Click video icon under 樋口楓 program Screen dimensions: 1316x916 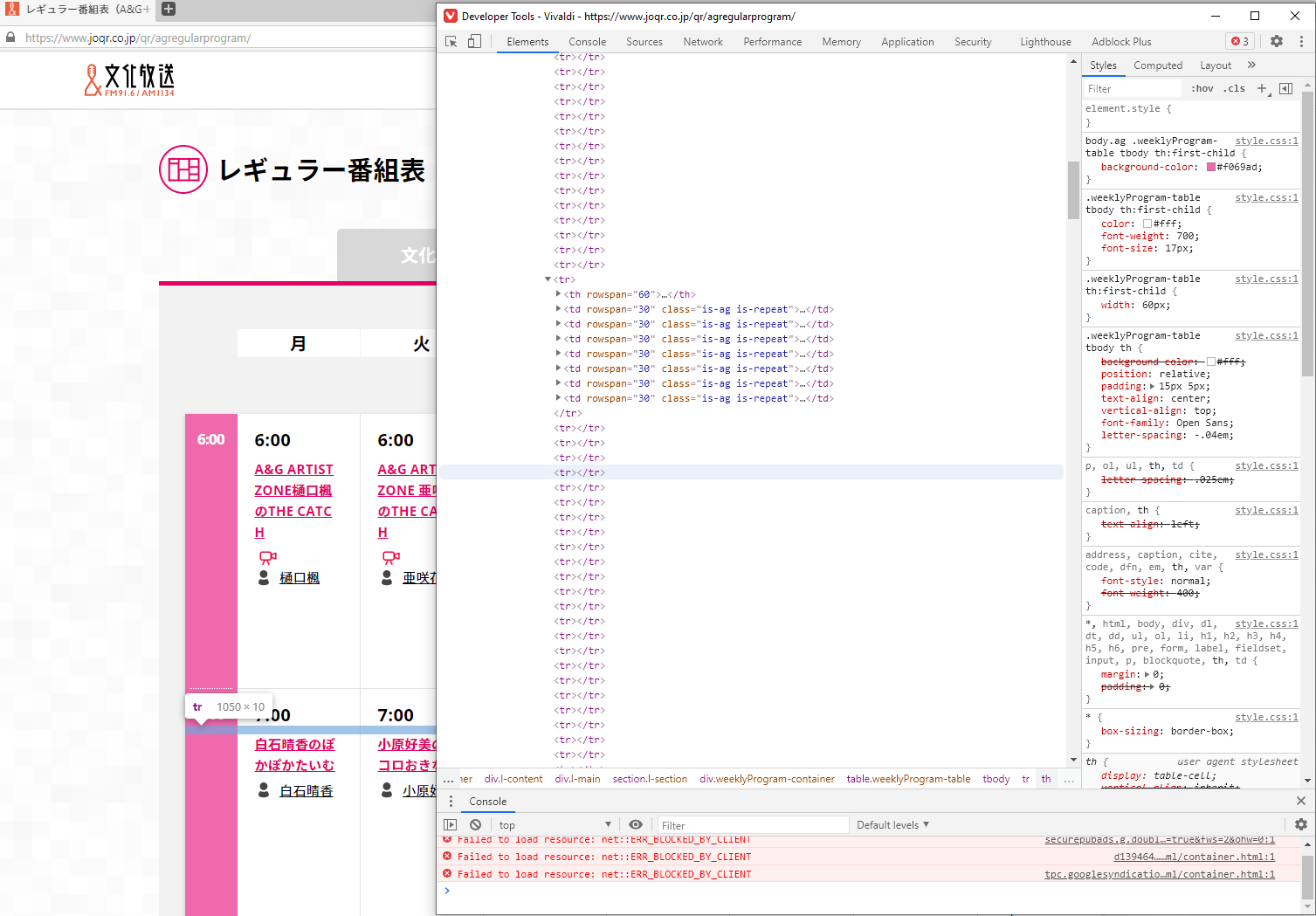(268, 556)
